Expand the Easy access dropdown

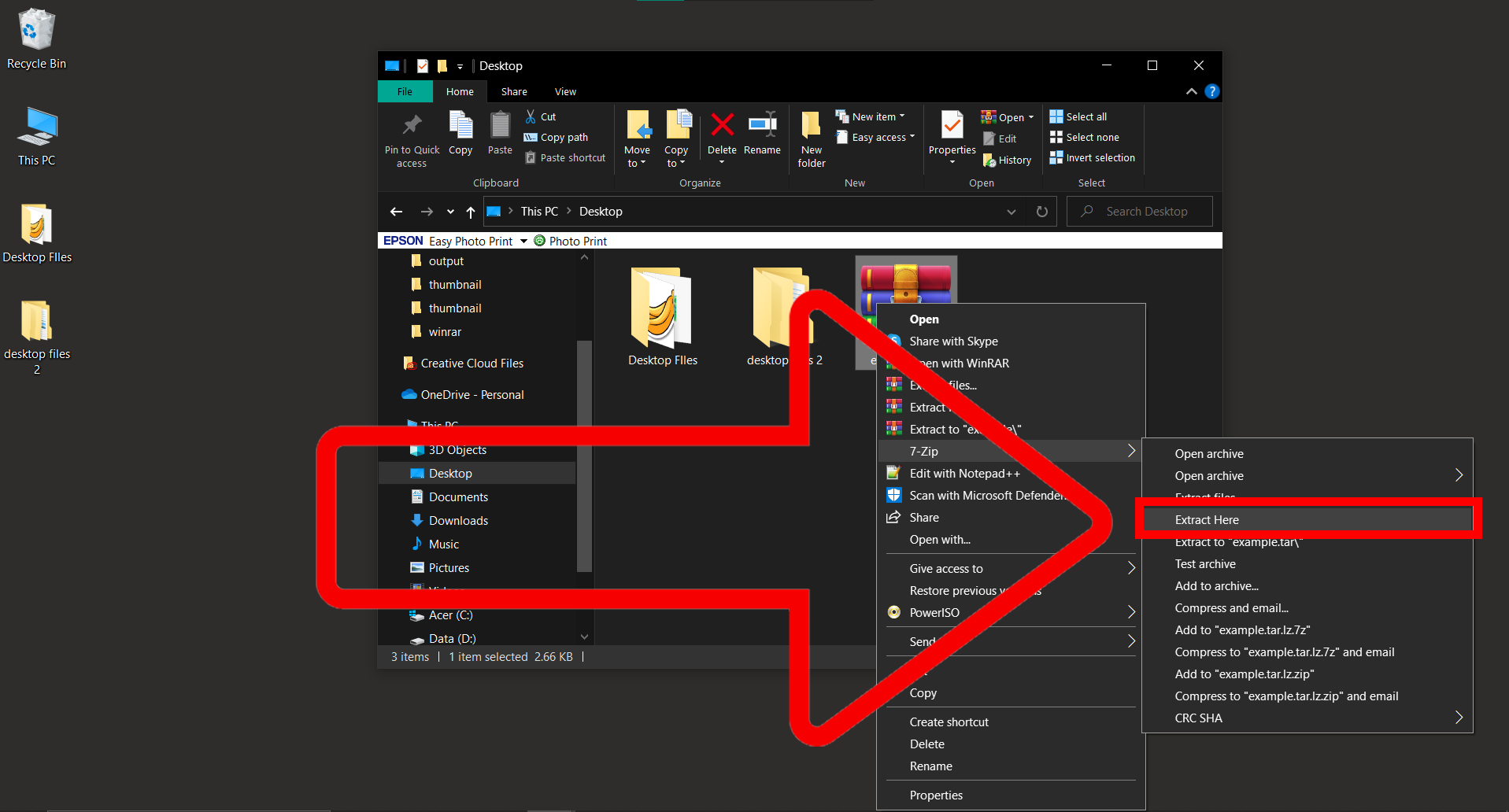click(x=912, y=137)
